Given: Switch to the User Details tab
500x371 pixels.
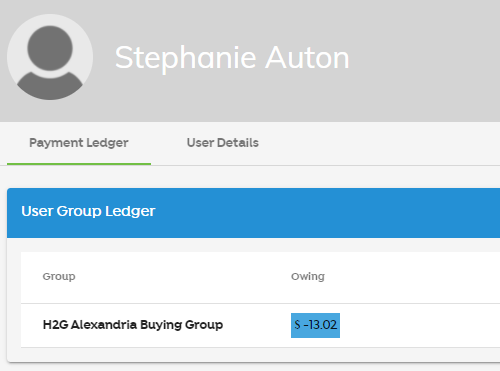Looking at the screenshot, I should pyautogui.click(x=223, y=143).
